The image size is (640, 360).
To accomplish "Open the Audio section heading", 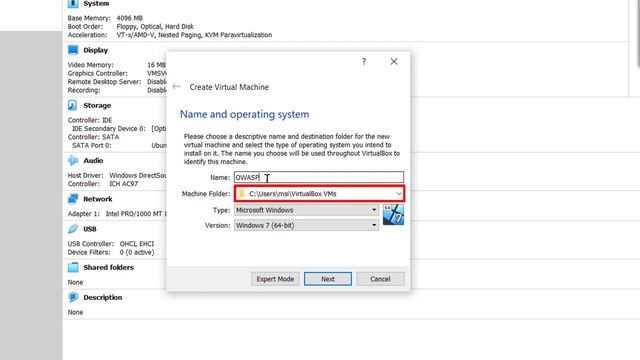I will tap(93, 160).
